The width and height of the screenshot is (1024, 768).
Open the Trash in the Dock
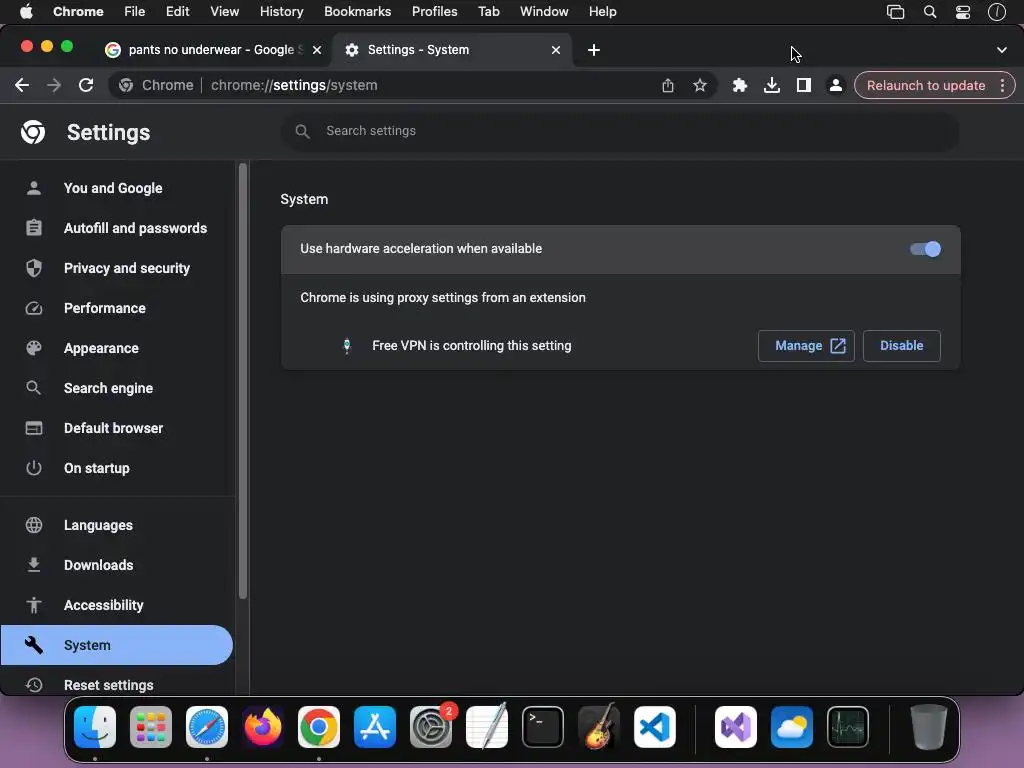[x=928, y=727]
